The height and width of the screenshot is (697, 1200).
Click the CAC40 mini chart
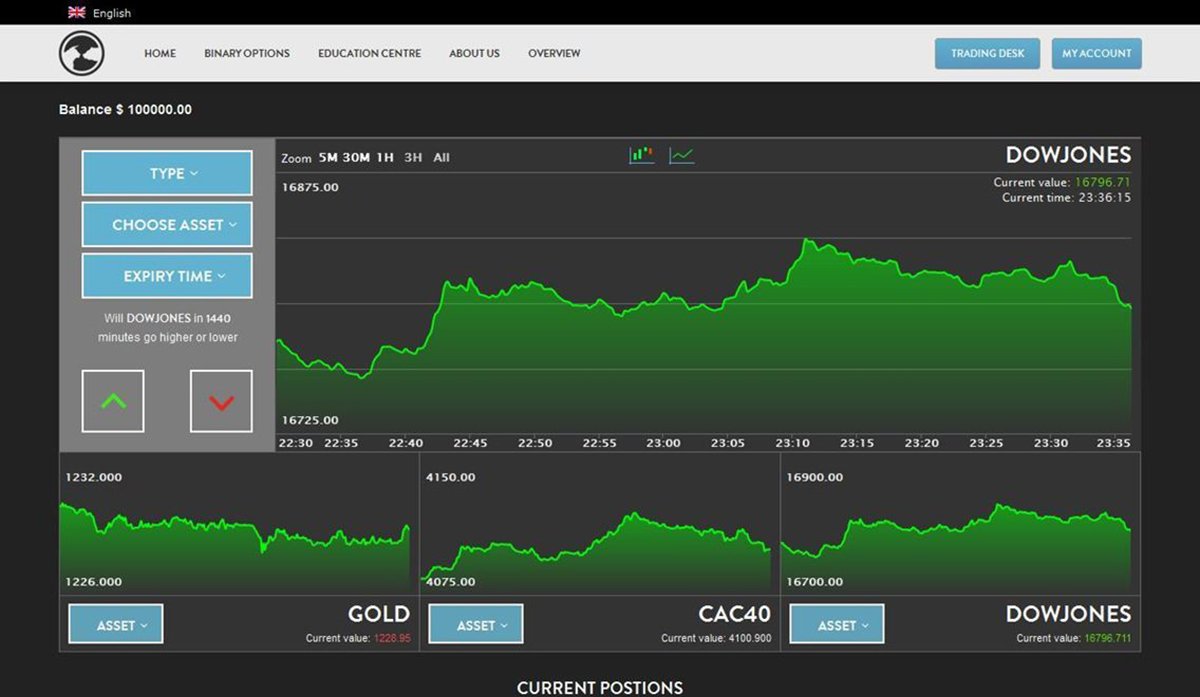coord(598,530)
